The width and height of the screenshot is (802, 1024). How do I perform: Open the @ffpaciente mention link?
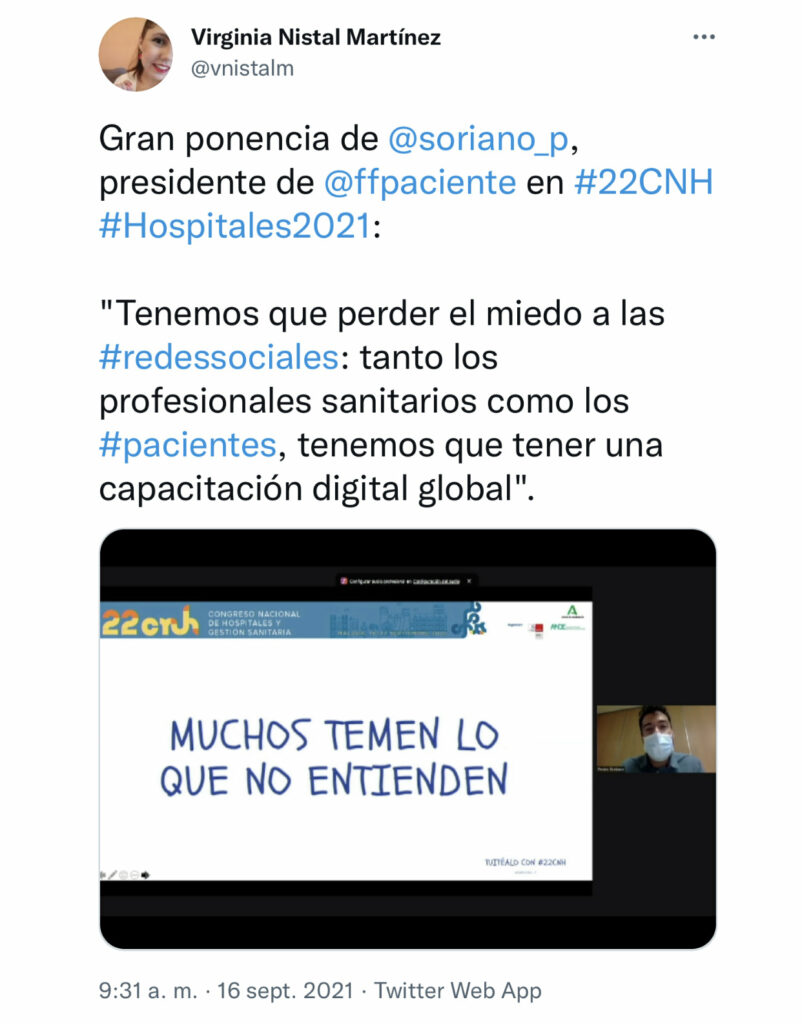pos(420,182)
